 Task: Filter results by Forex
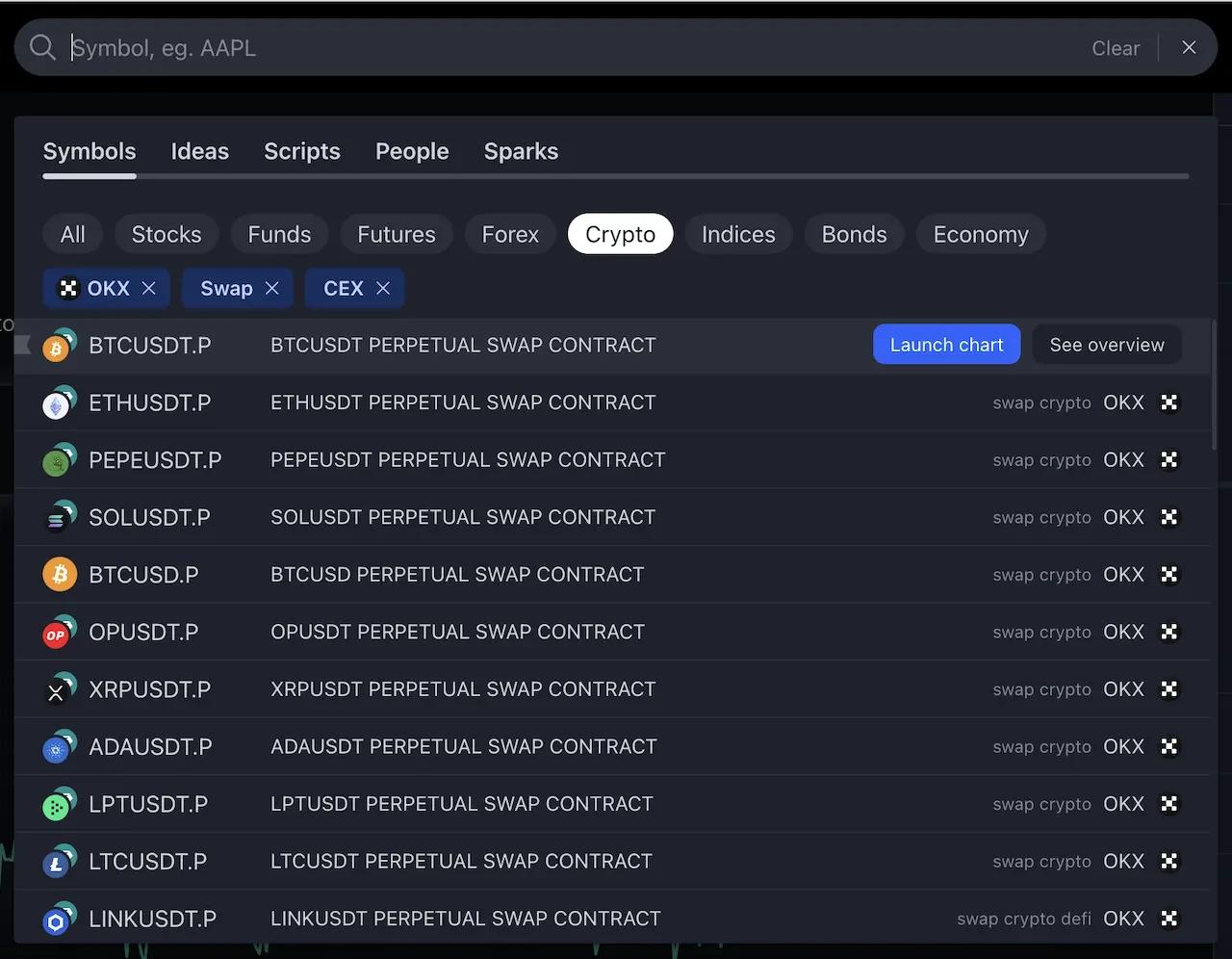[510, 234]
